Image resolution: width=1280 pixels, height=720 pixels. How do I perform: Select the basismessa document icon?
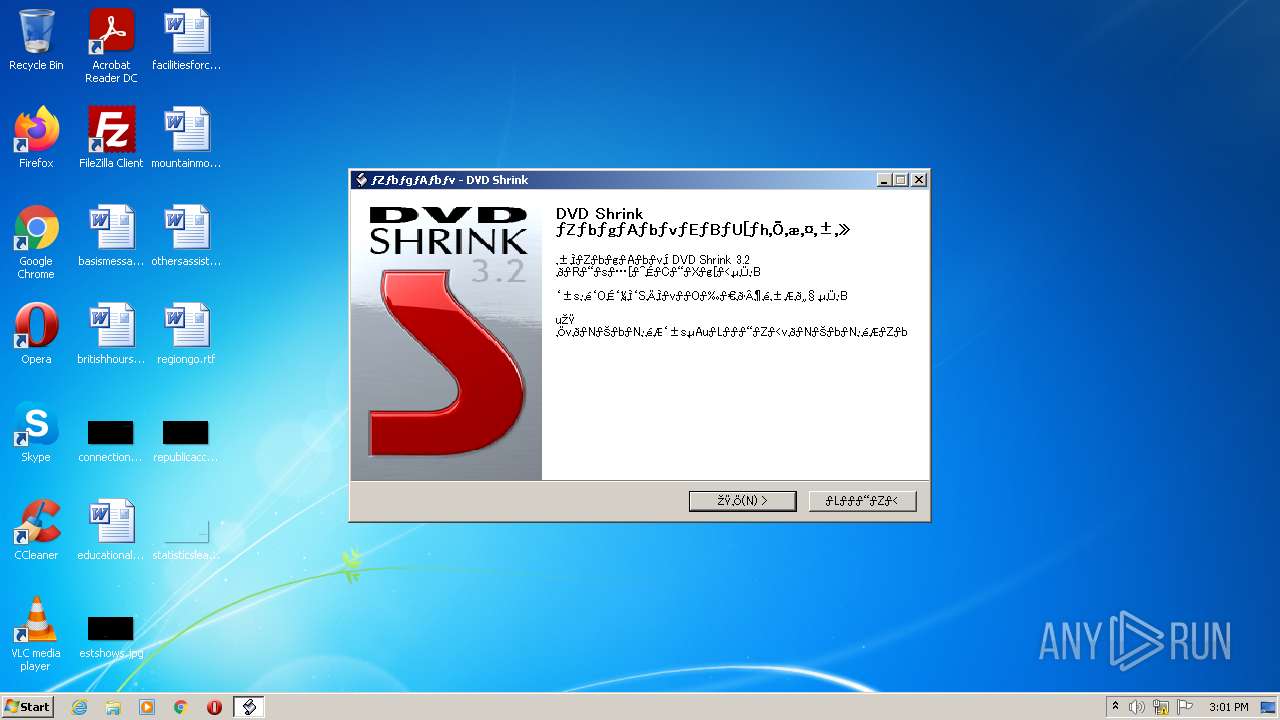click(x=111, y=236)
